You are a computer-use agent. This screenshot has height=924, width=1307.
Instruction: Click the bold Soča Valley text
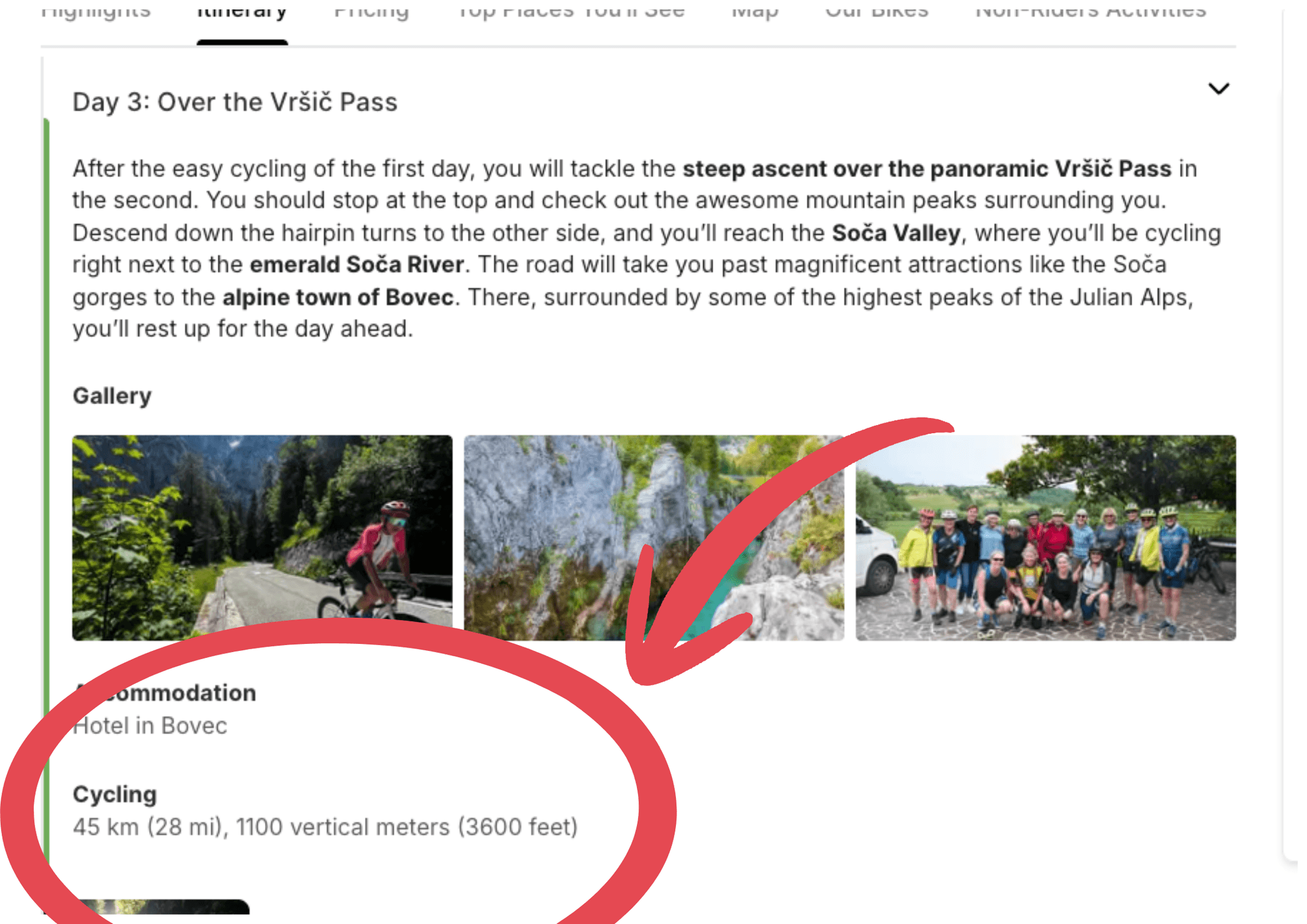(896, 233)
